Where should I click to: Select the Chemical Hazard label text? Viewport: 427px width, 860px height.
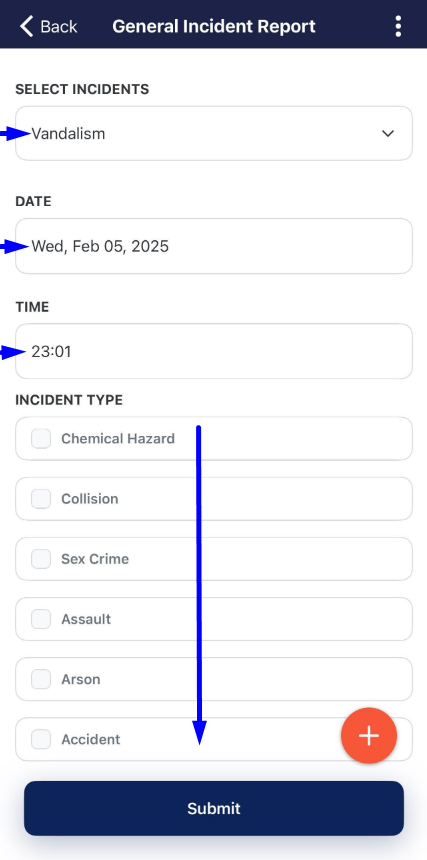[x=118, y=439]
